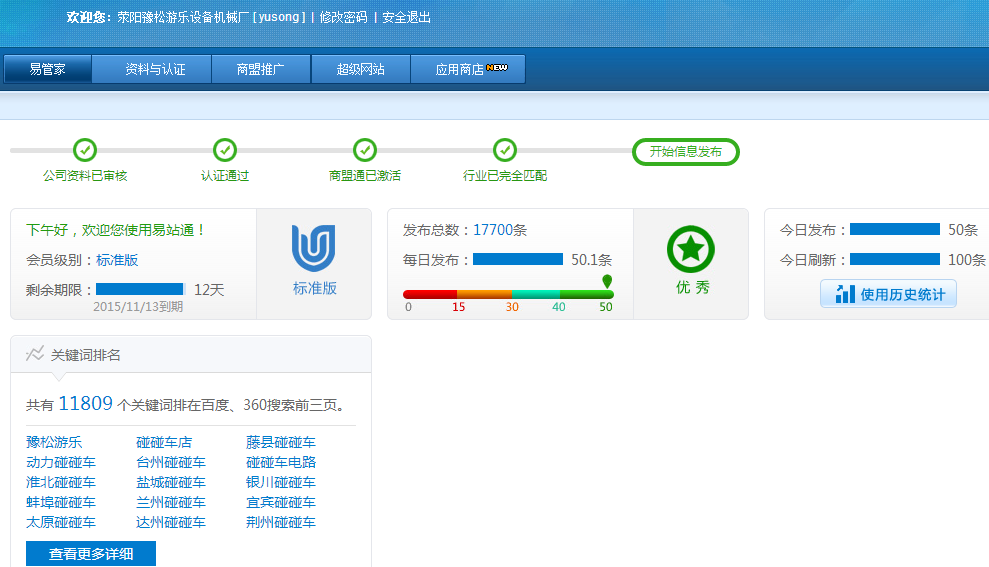Click the 标准版 shield logo icon

(314, 248)
